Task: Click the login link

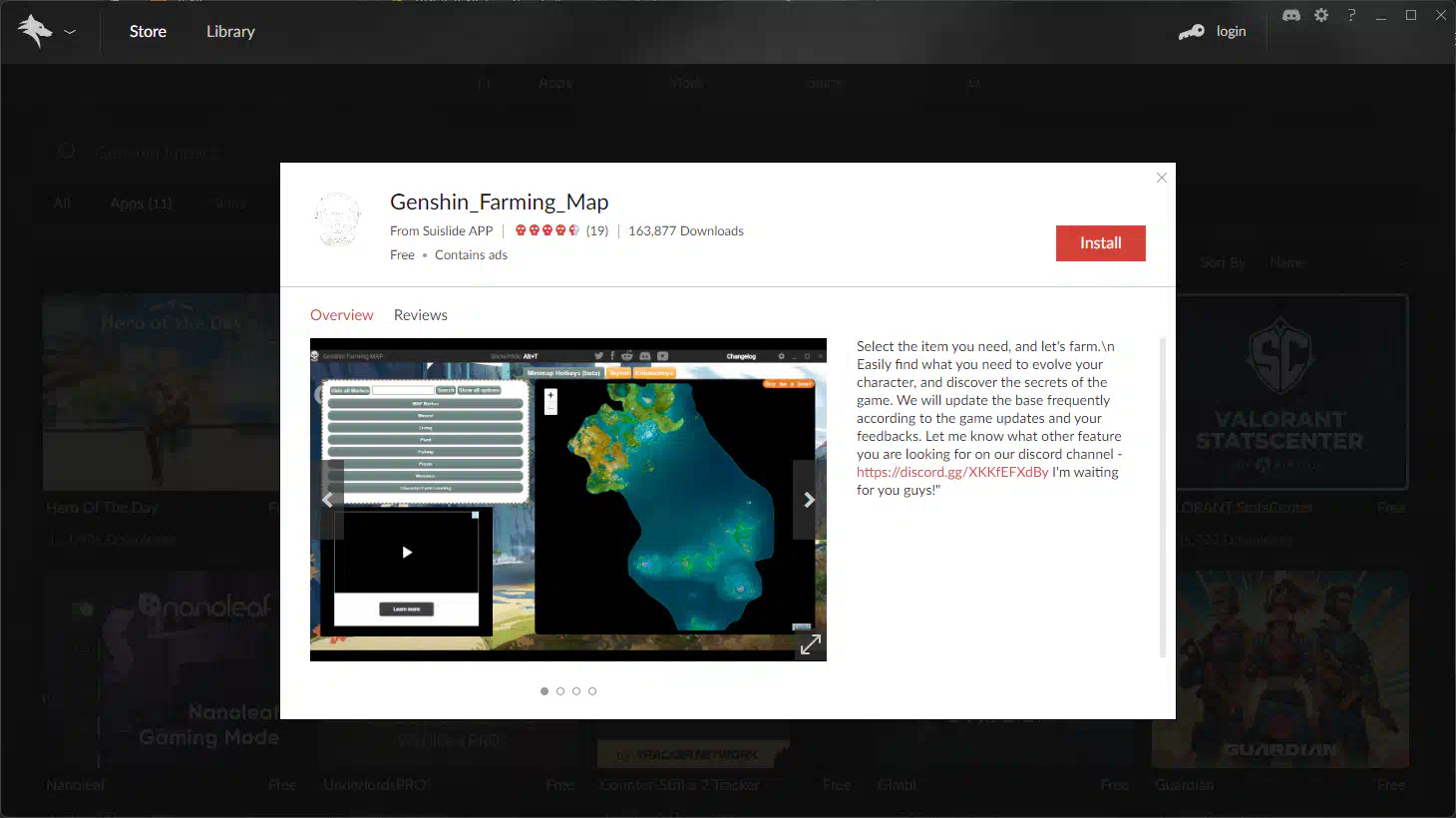Action: 1231,31
